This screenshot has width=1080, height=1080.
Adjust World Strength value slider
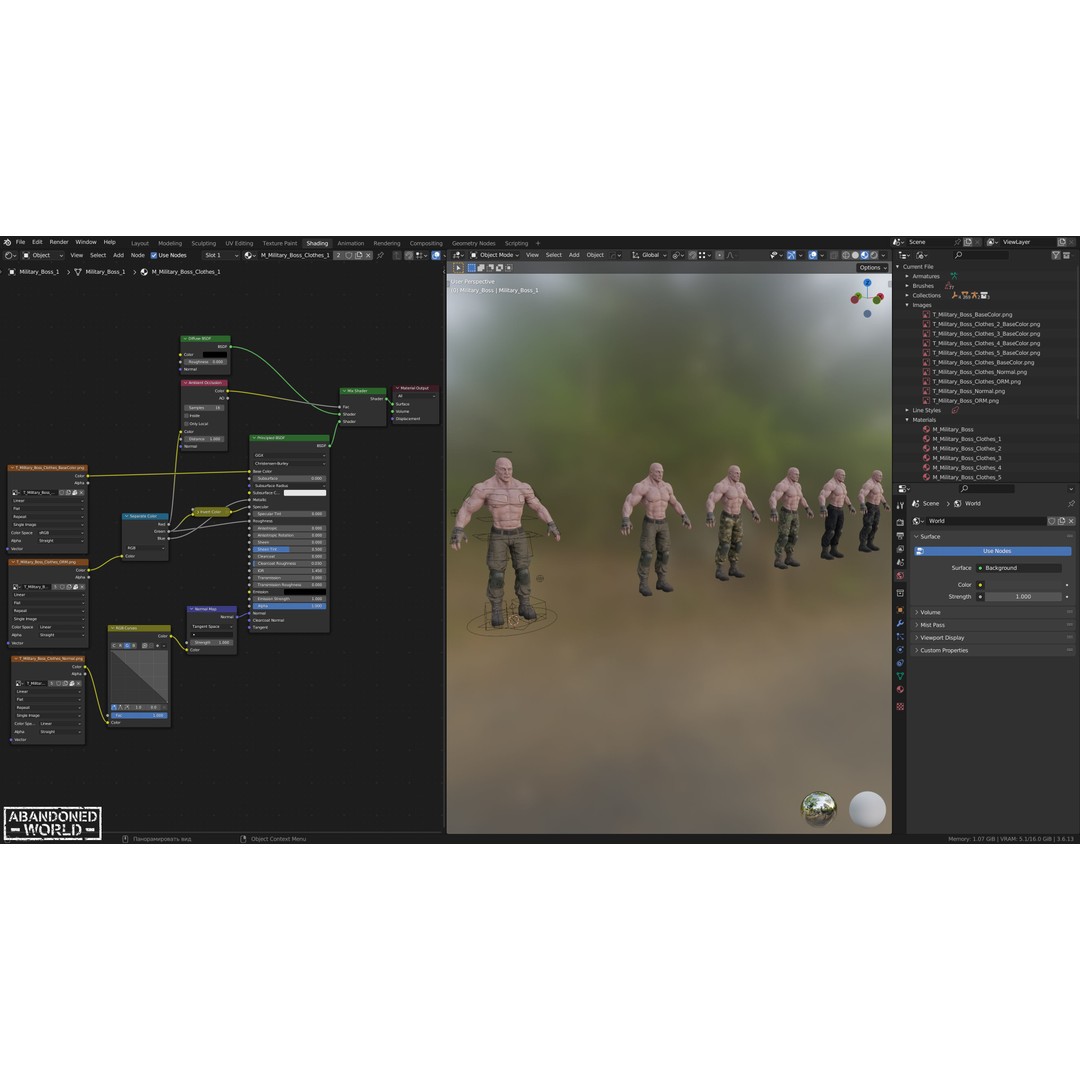click(x=1023, y=597)
